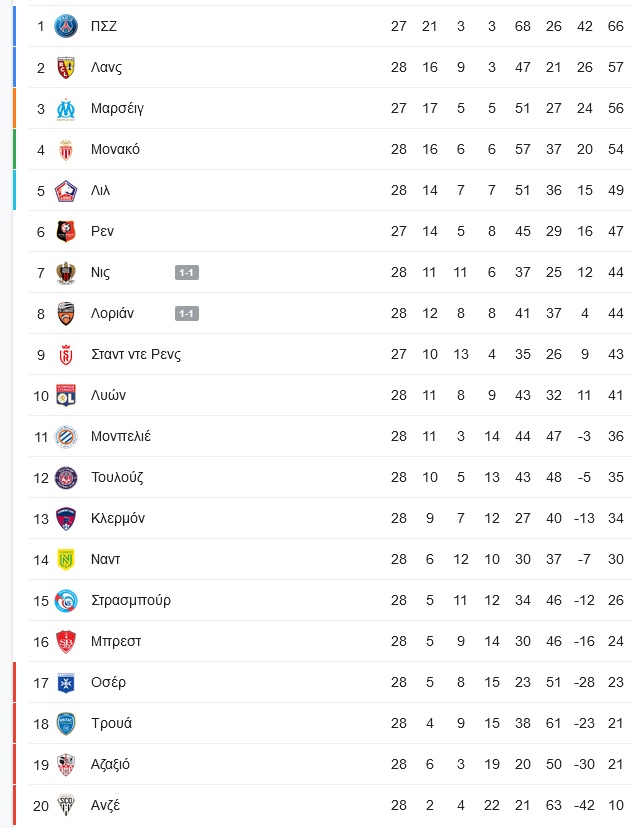This screenshot has height=828, width=633.
Task: Select the Αζαξιό row in standings
Action: (x=331, y=765)
